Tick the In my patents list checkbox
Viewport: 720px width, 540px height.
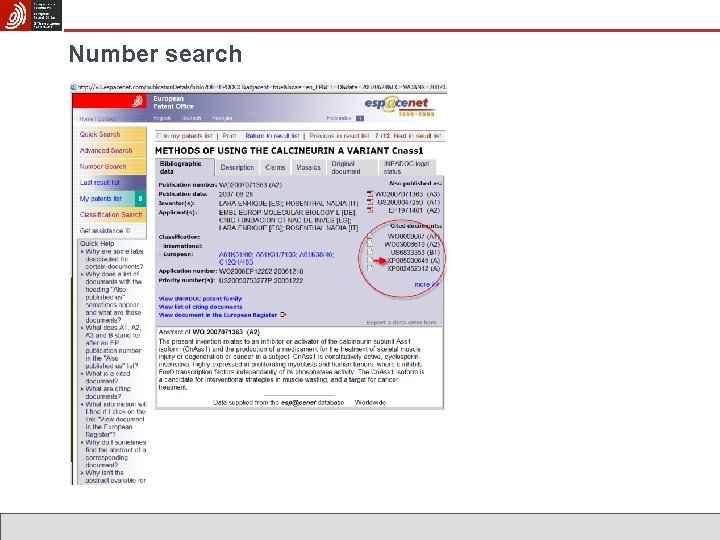[x=159, y=136]
